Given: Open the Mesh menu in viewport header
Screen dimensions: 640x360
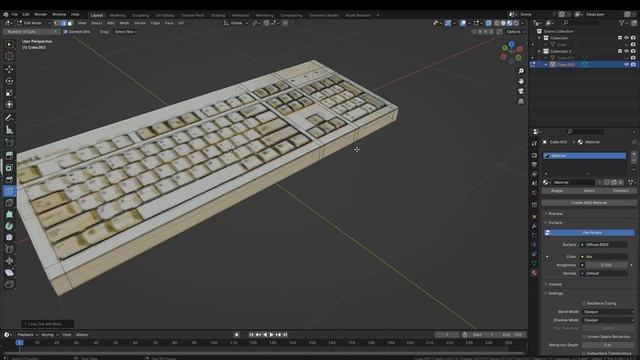Looking at the screenshot, I should 124,23.
